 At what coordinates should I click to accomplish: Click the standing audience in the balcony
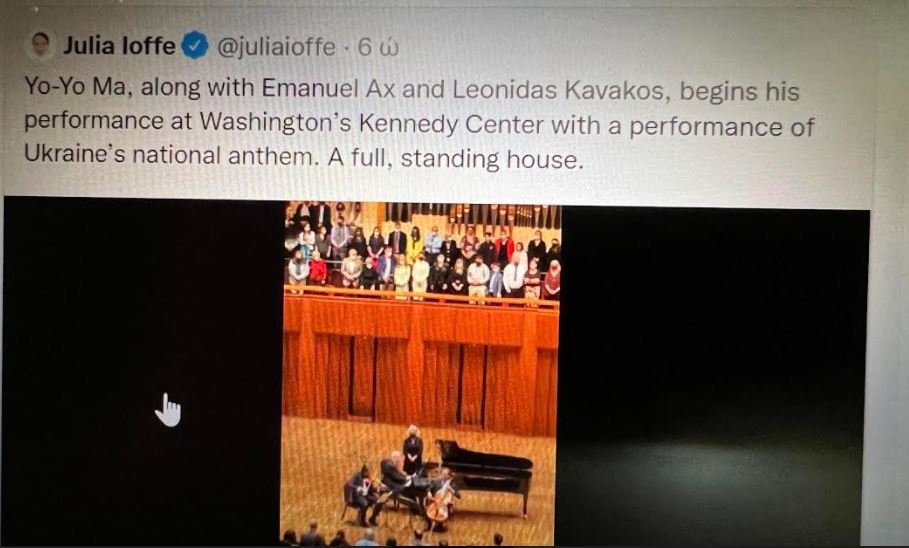(x=423, y=260)
